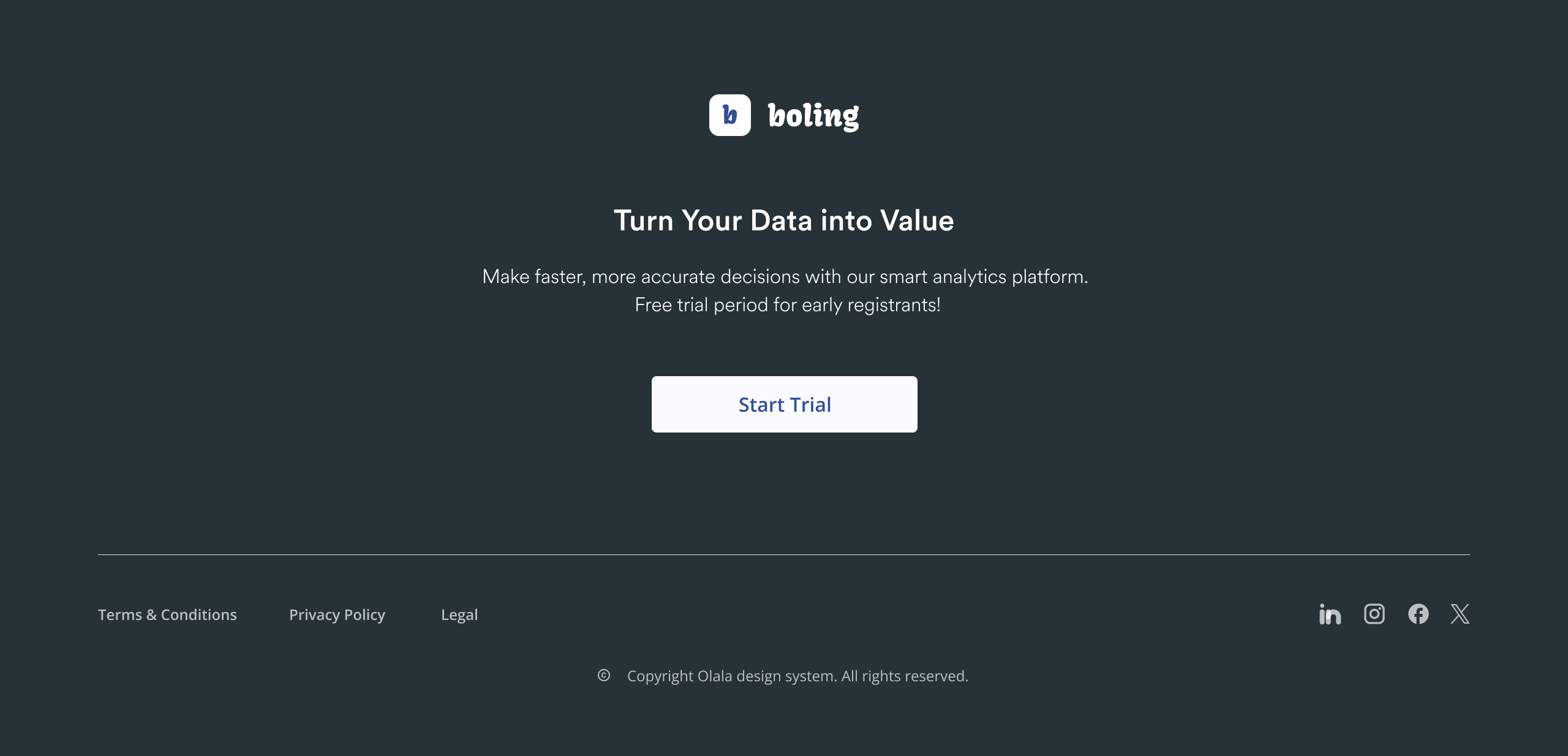Screen dimensions: 1568x756
Task: Go to the Privacy Policy link
Action: [337, 614]
